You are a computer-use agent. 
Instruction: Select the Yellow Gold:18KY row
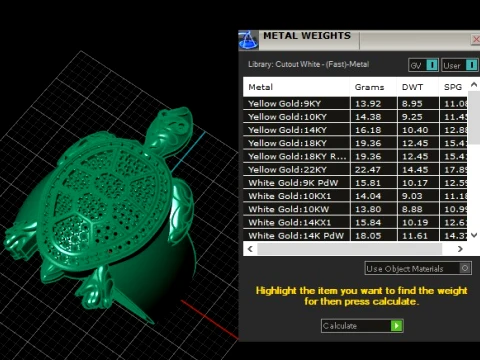tap(356, 143)
